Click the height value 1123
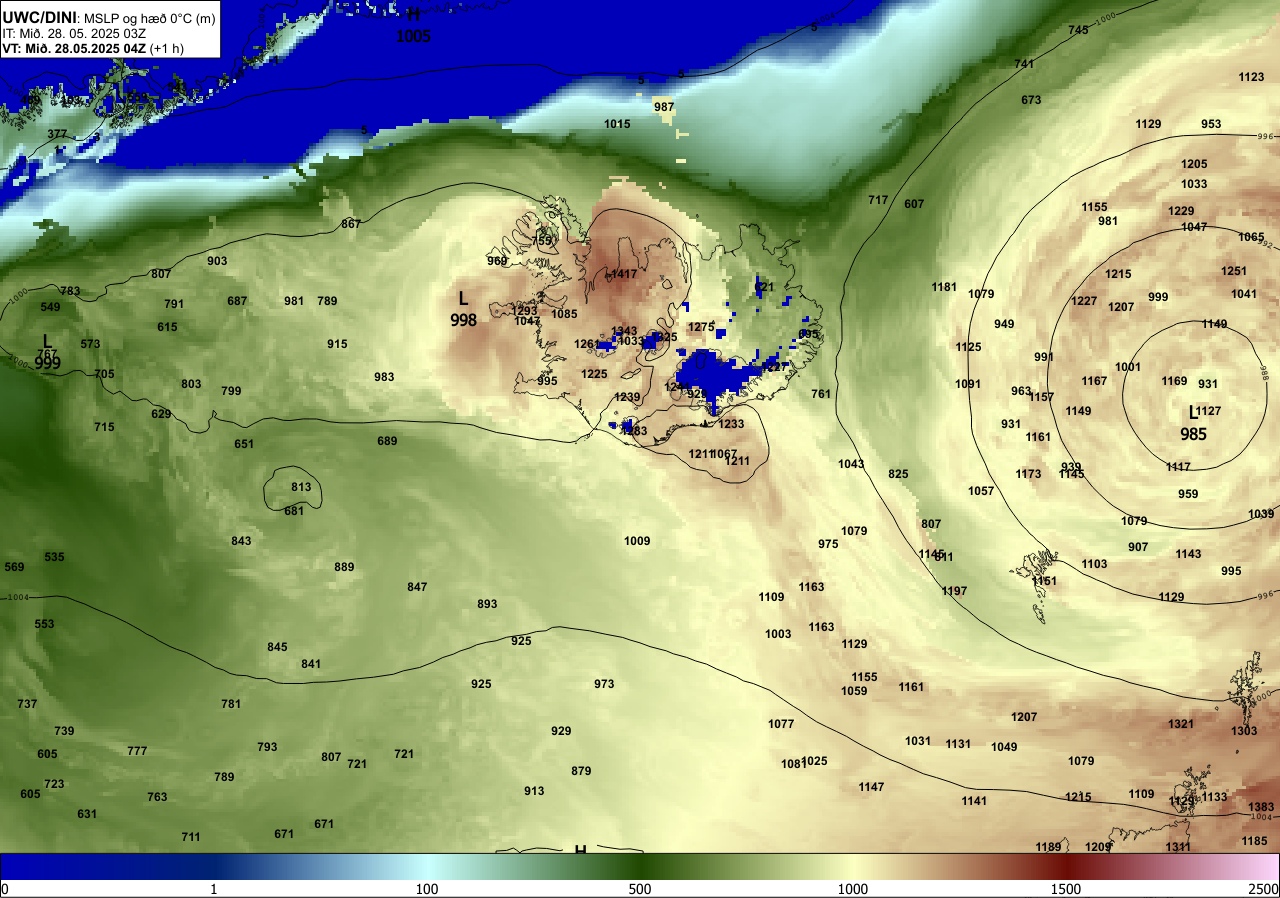Screen dimensions: 1280x898 tap(1251, 77)
